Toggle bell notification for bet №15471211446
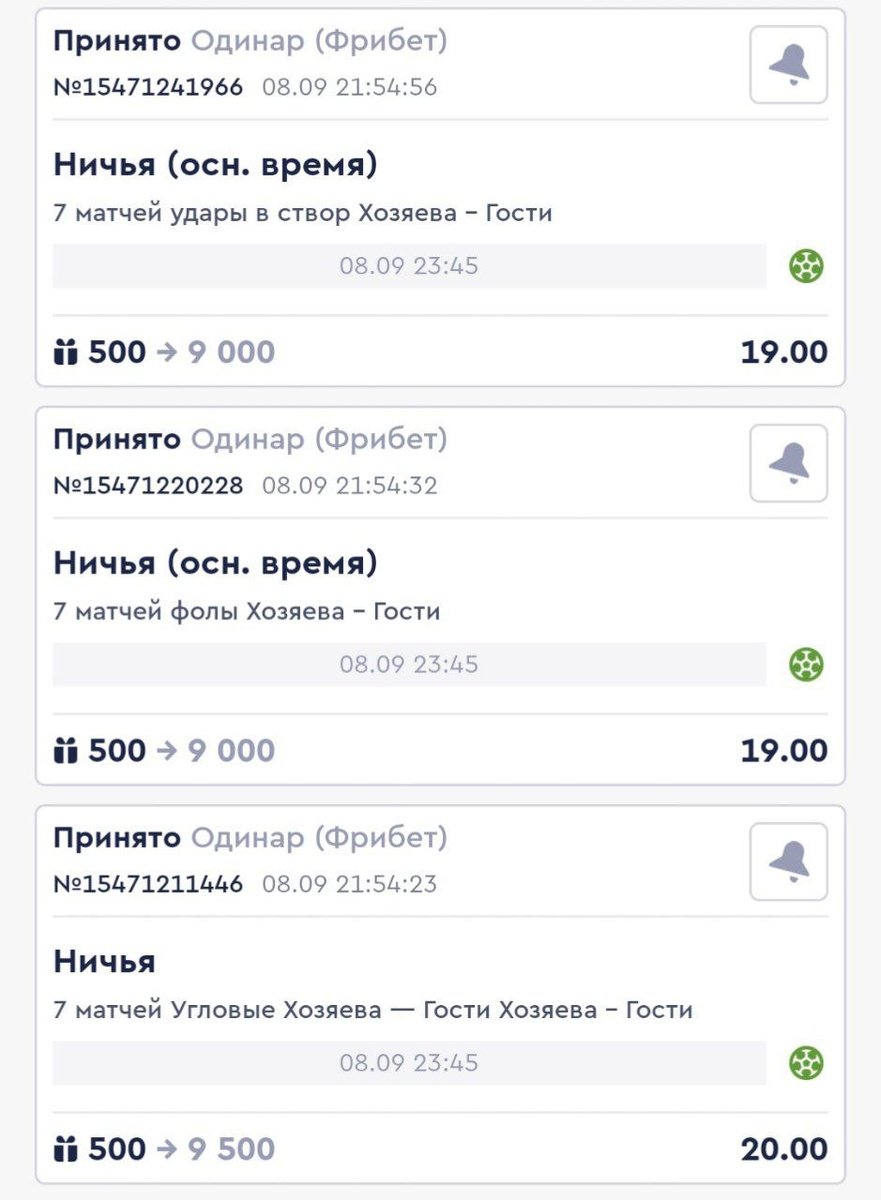Image resolution: width=881 pixels, height=1200 pixels. tap(789, 861)
